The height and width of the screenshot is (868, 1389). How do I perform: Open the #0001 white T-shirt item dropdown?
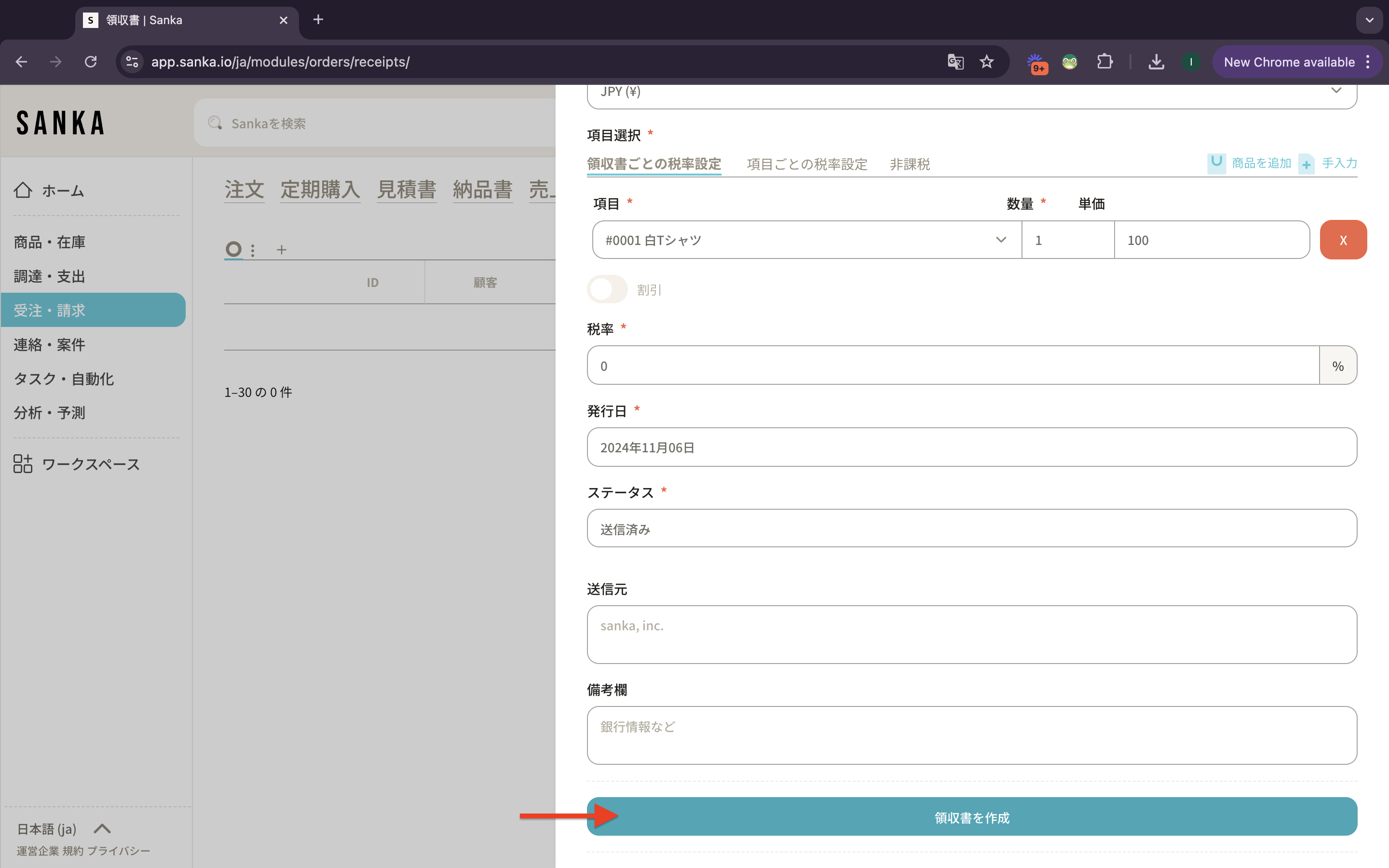pos(806,240)
